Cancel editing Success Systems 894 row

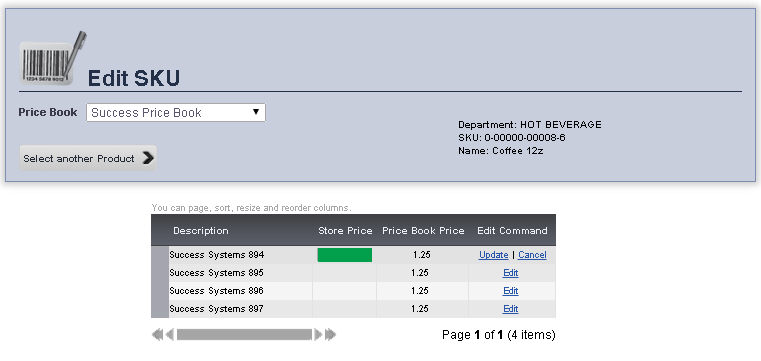pyautogui.click(x=532, y=255)
